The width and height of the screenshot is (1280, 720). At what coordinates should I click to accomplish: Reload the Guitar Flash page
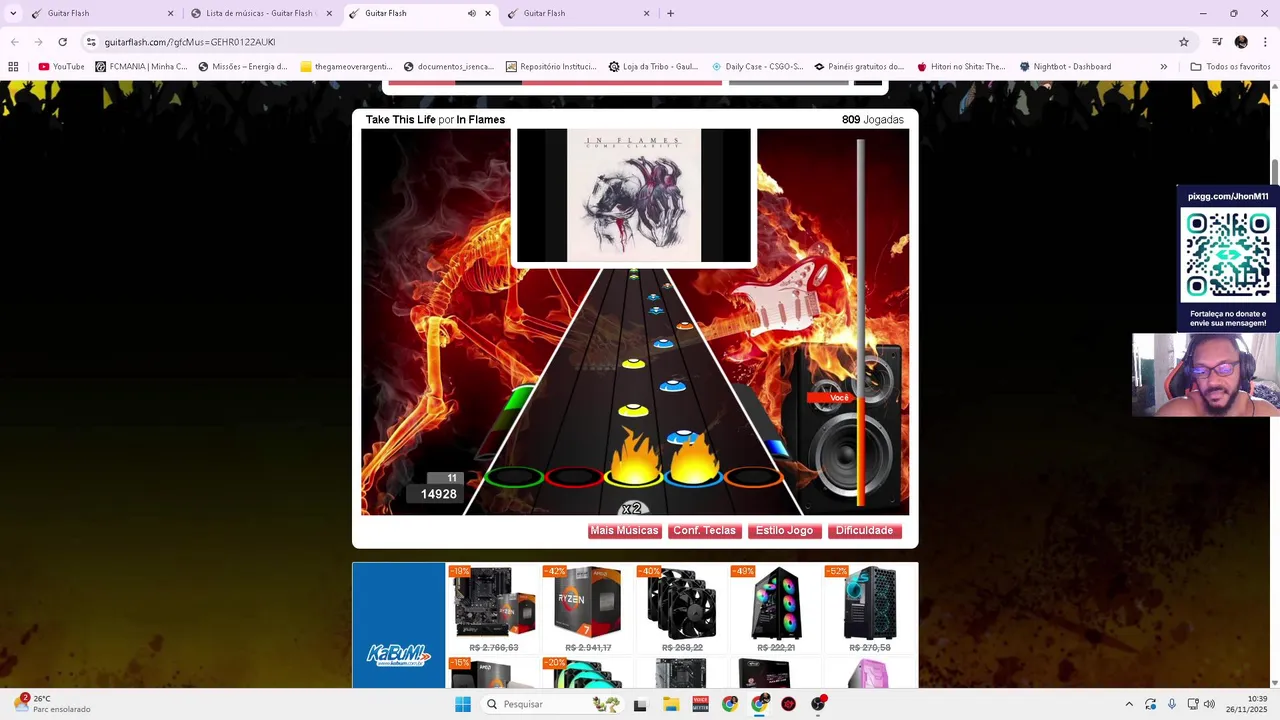(x=62, y=42)
